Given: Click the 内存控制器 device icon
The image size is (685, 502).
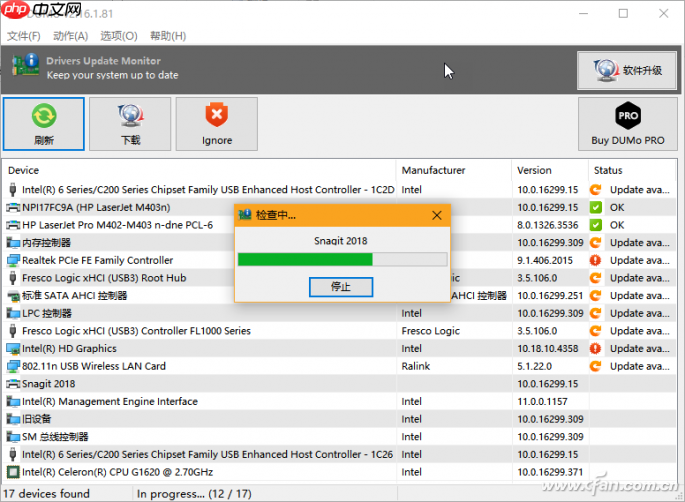Looking at the screenshot, I should 13,242.
